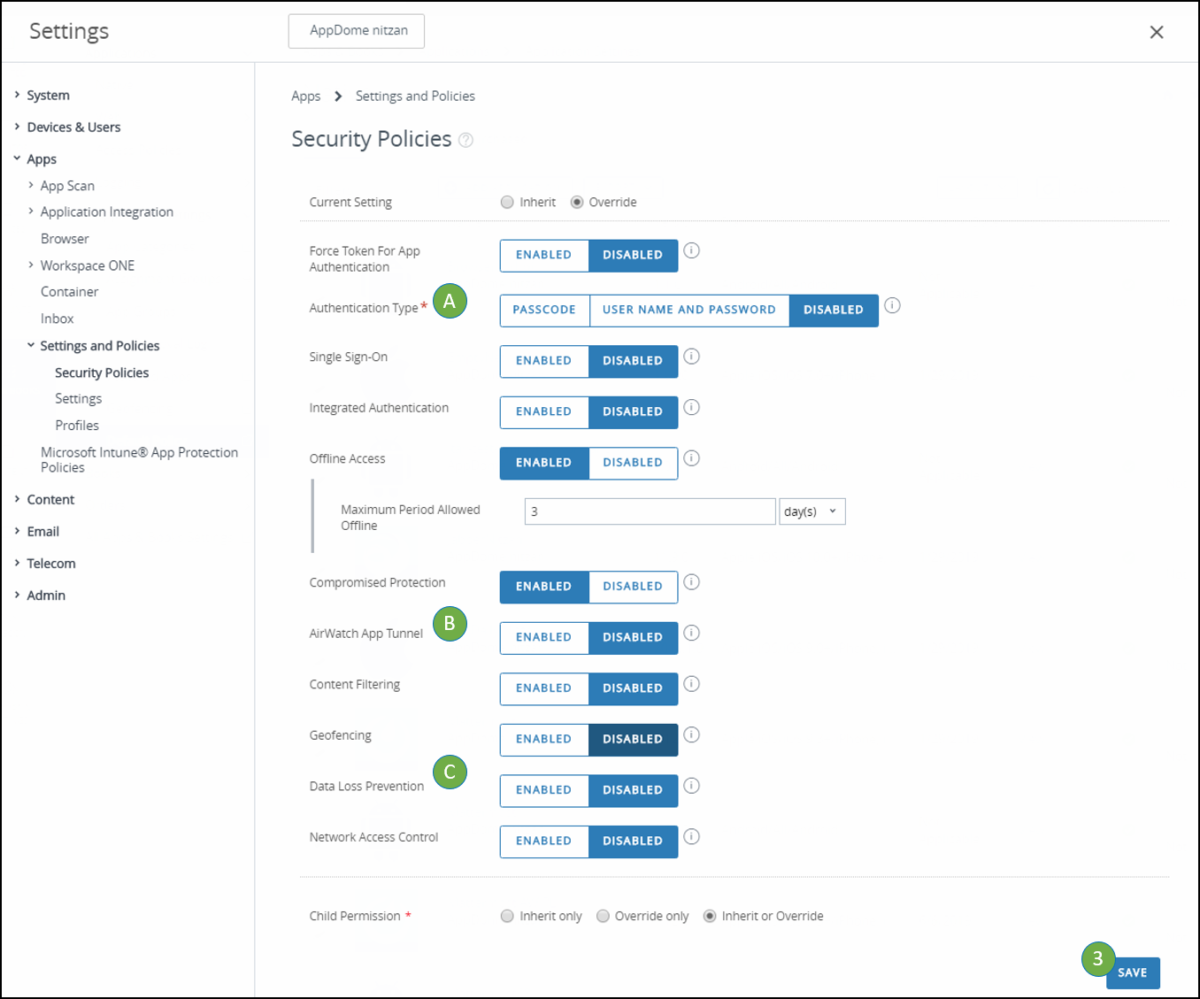Collapse the Apps section in sidebar

pos(41,158)
